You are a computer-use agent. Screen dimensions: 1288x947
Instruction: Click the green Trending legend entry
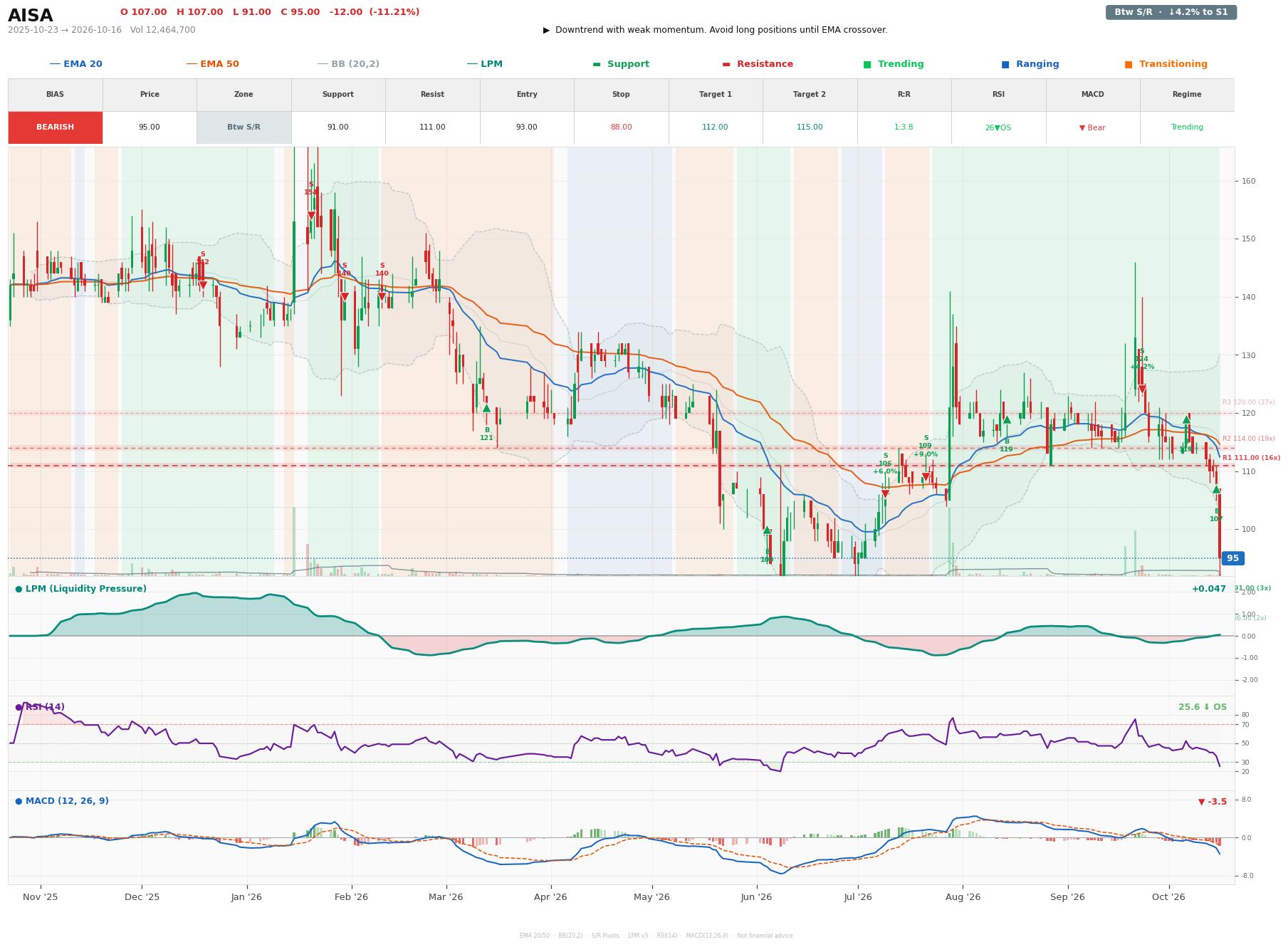tap(893, 64)
